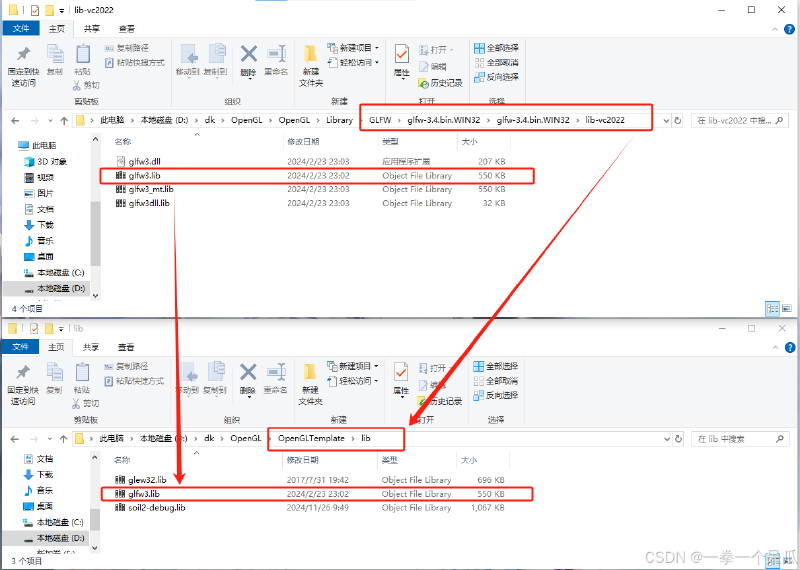This screenshot has height=570, width=800.
Task: Click Select all (全部选择) in lib-vc2022 window
Action: (496, 48)
